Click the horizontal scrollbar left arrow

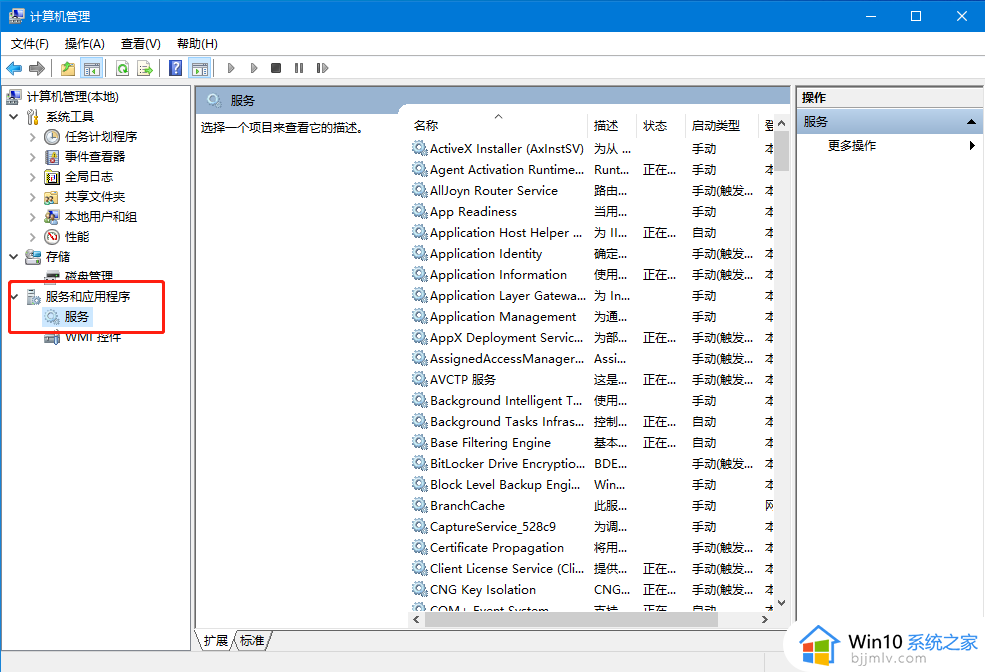click(x=416, y=619)
